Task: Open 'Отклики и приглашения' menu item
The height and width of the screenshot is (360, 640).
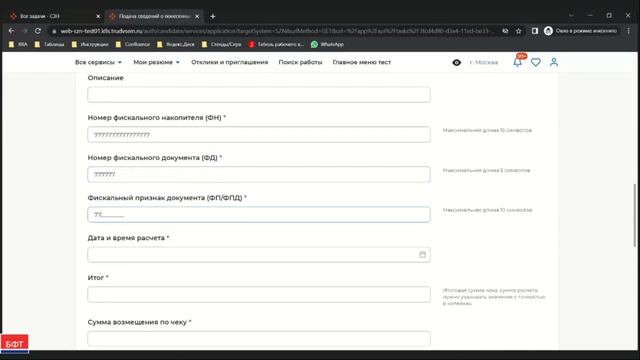Action: tap(229, 62)
